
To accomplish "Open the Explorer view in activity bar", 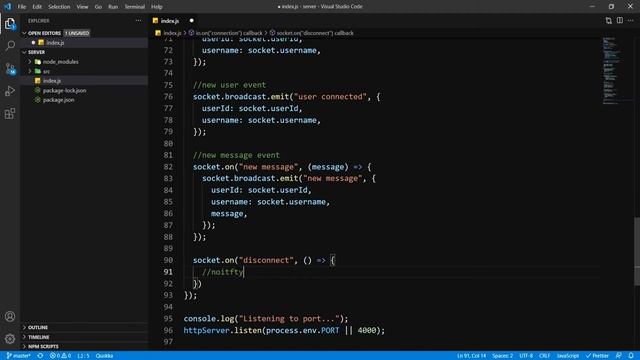I will click(10, 24).
